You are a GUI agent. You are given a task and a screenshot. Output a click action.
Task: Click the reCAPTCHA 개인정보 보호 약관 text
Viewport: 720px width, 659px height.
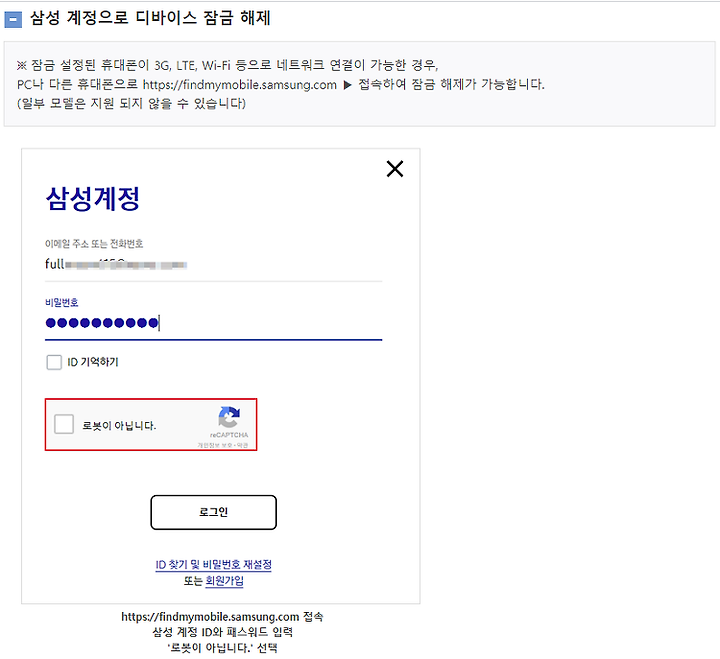[x=223, y=445]
